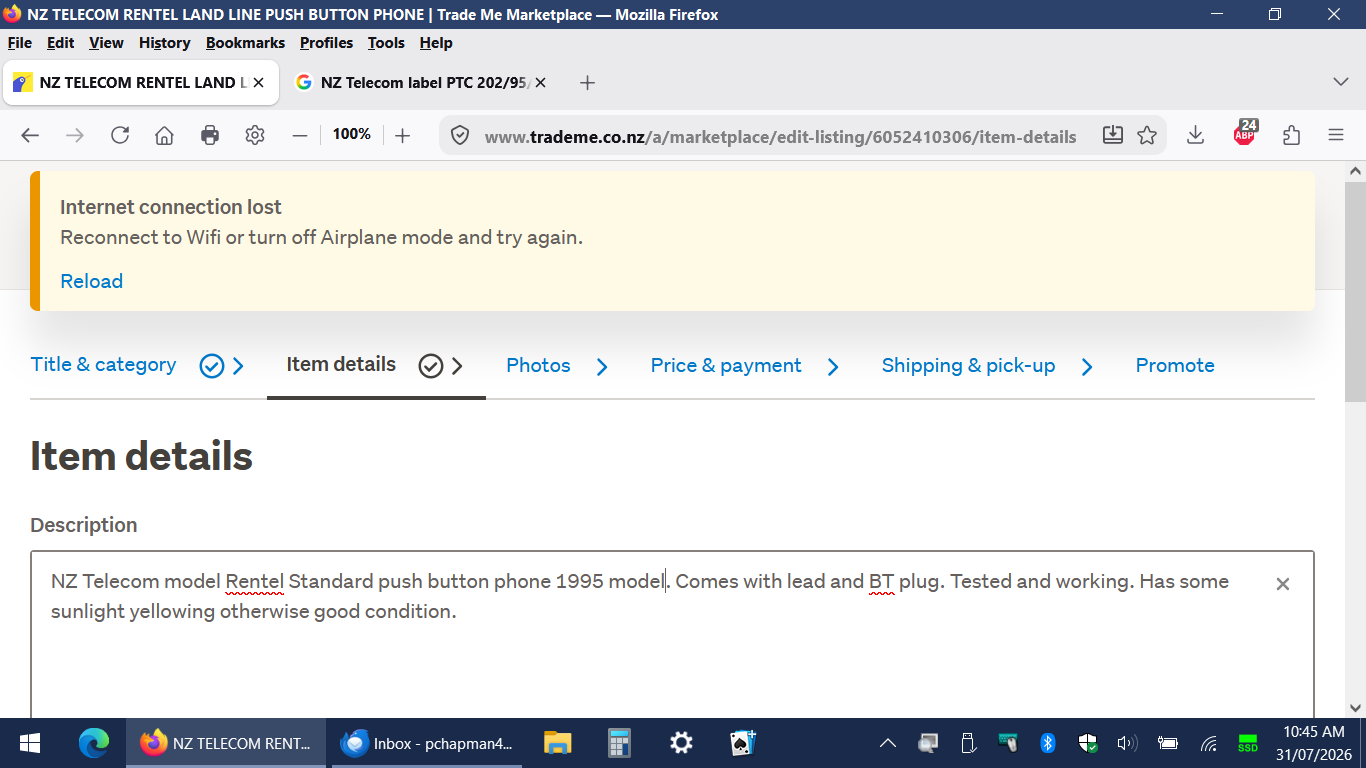The width and height of the screenshot is (1366, 768).
Task: List all open tabs
Action: coord(1341,82)
